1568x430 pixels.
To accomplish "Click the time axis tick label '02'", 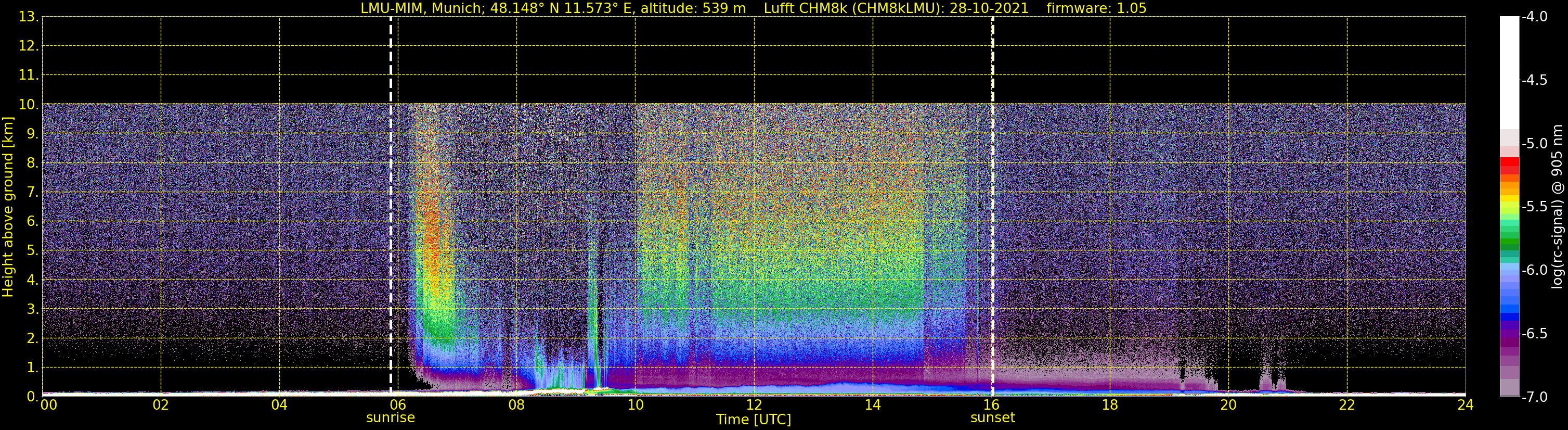I will (161, 405).
